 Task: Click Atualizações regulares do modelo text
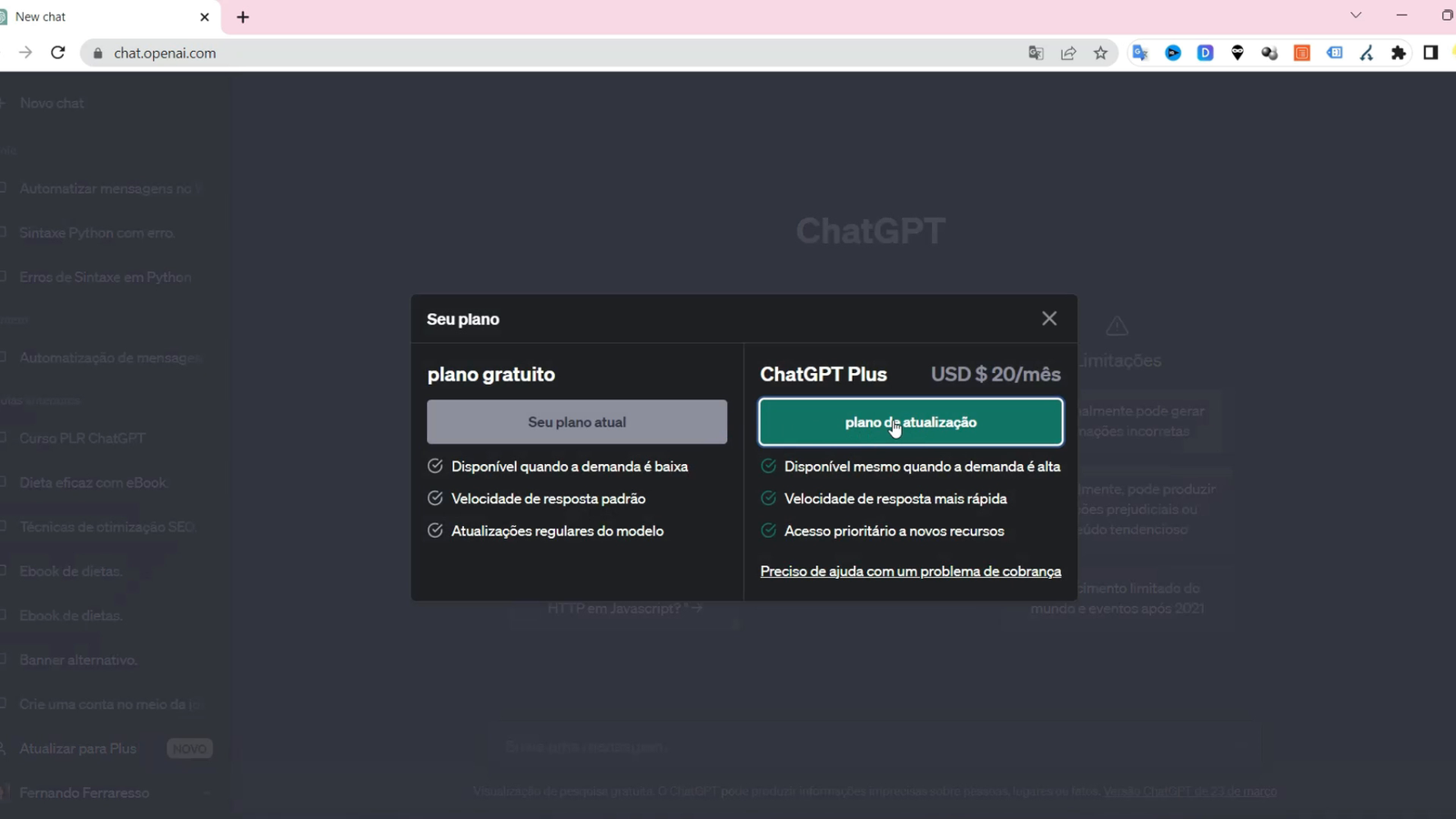tap(557, 531)
